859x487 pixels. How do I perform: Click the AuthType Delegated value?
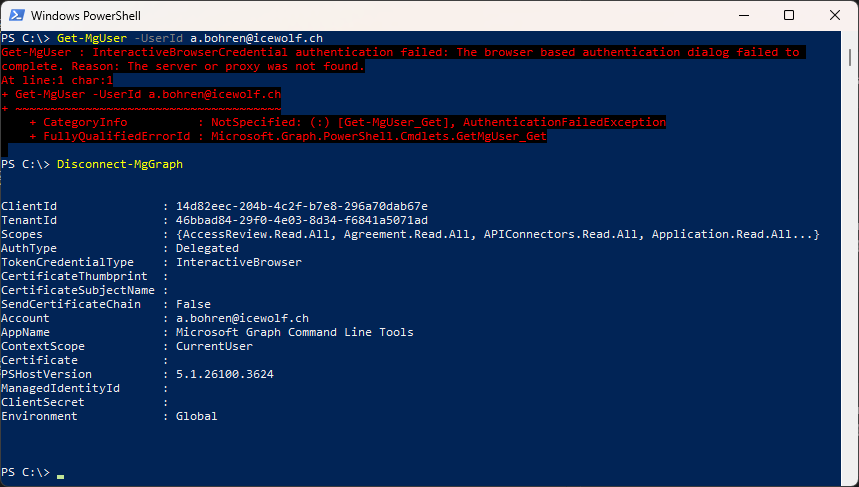coord(207,249)
